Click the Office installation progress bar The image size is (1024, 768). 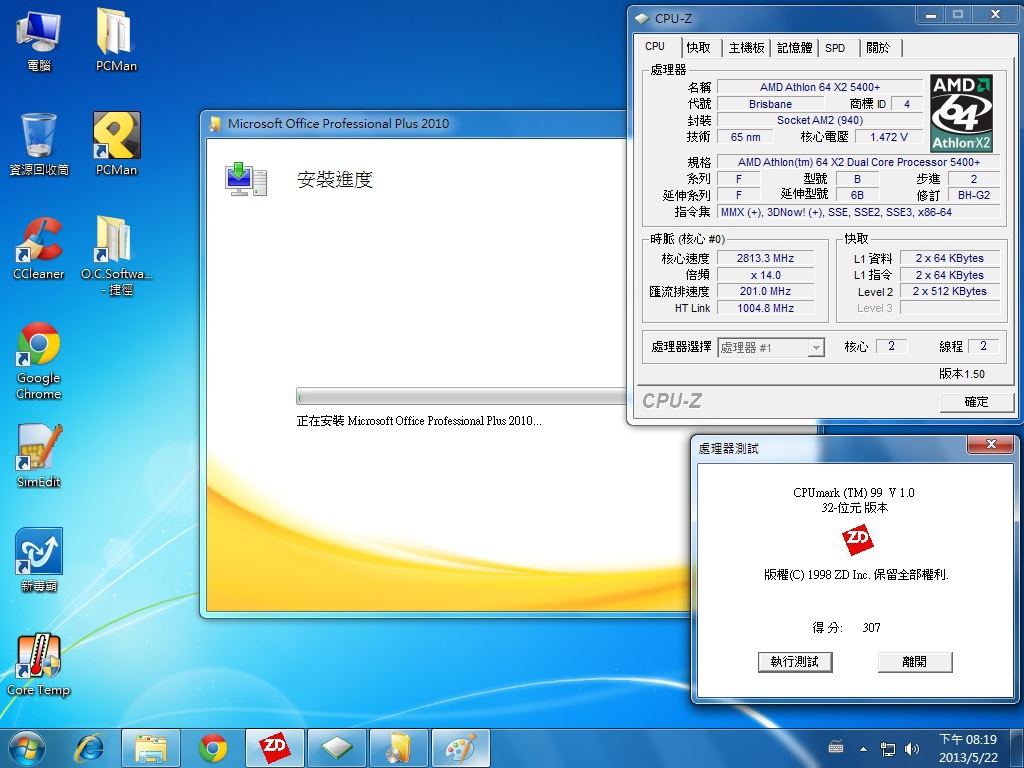point(460,396)
